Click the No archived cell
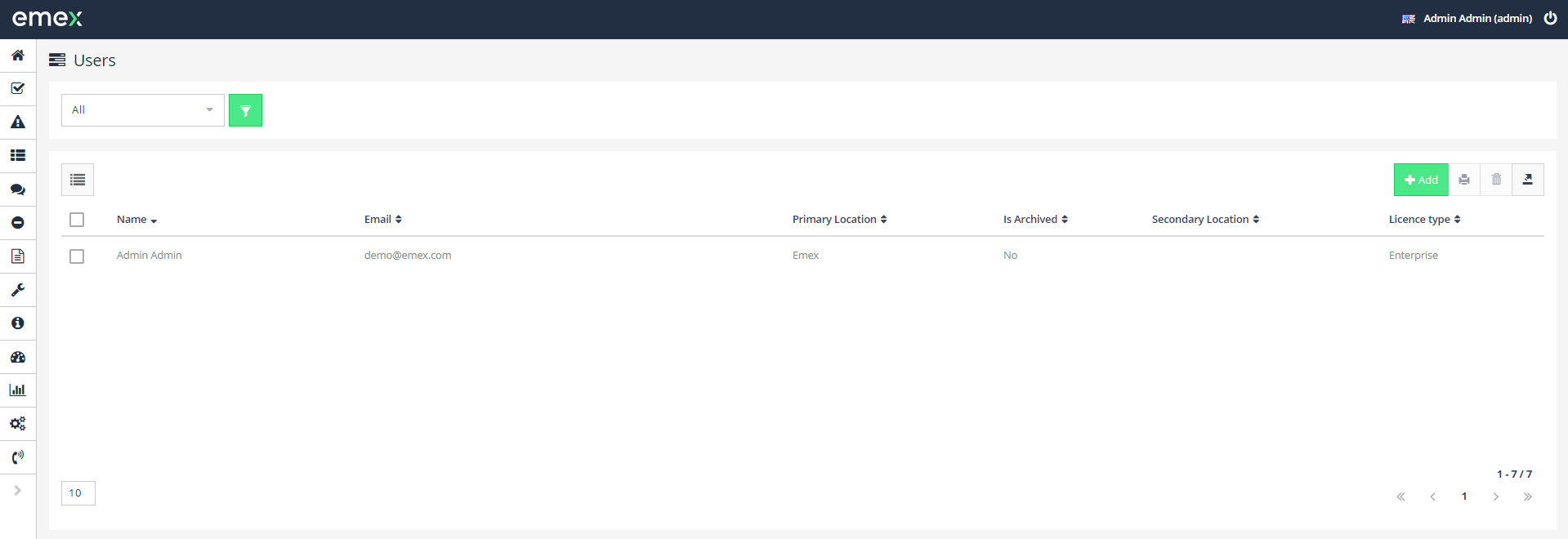The height and width of the screenshot is (539, 1568). (x=1010, y=256)
